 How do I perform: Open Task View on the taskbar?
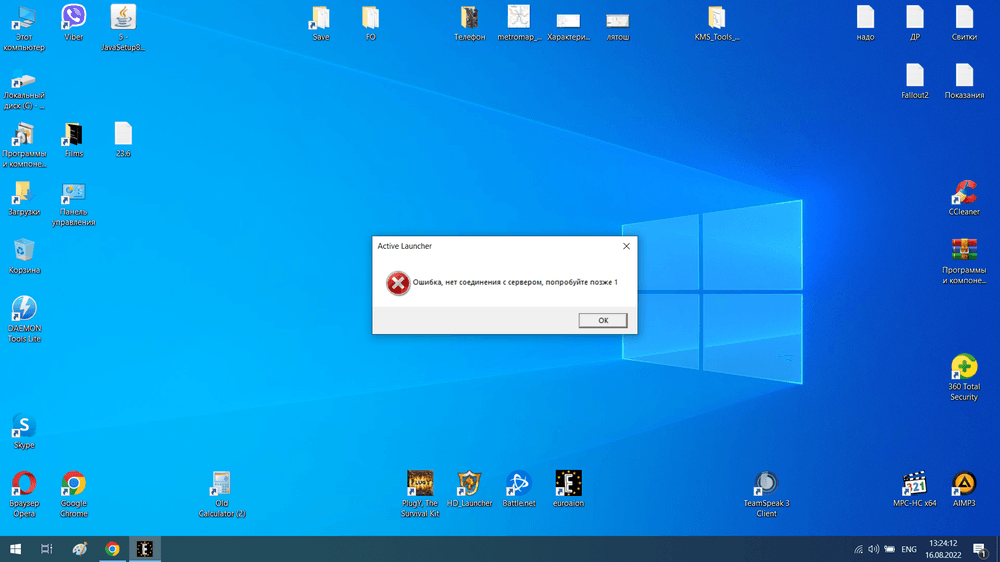point(47,549)
